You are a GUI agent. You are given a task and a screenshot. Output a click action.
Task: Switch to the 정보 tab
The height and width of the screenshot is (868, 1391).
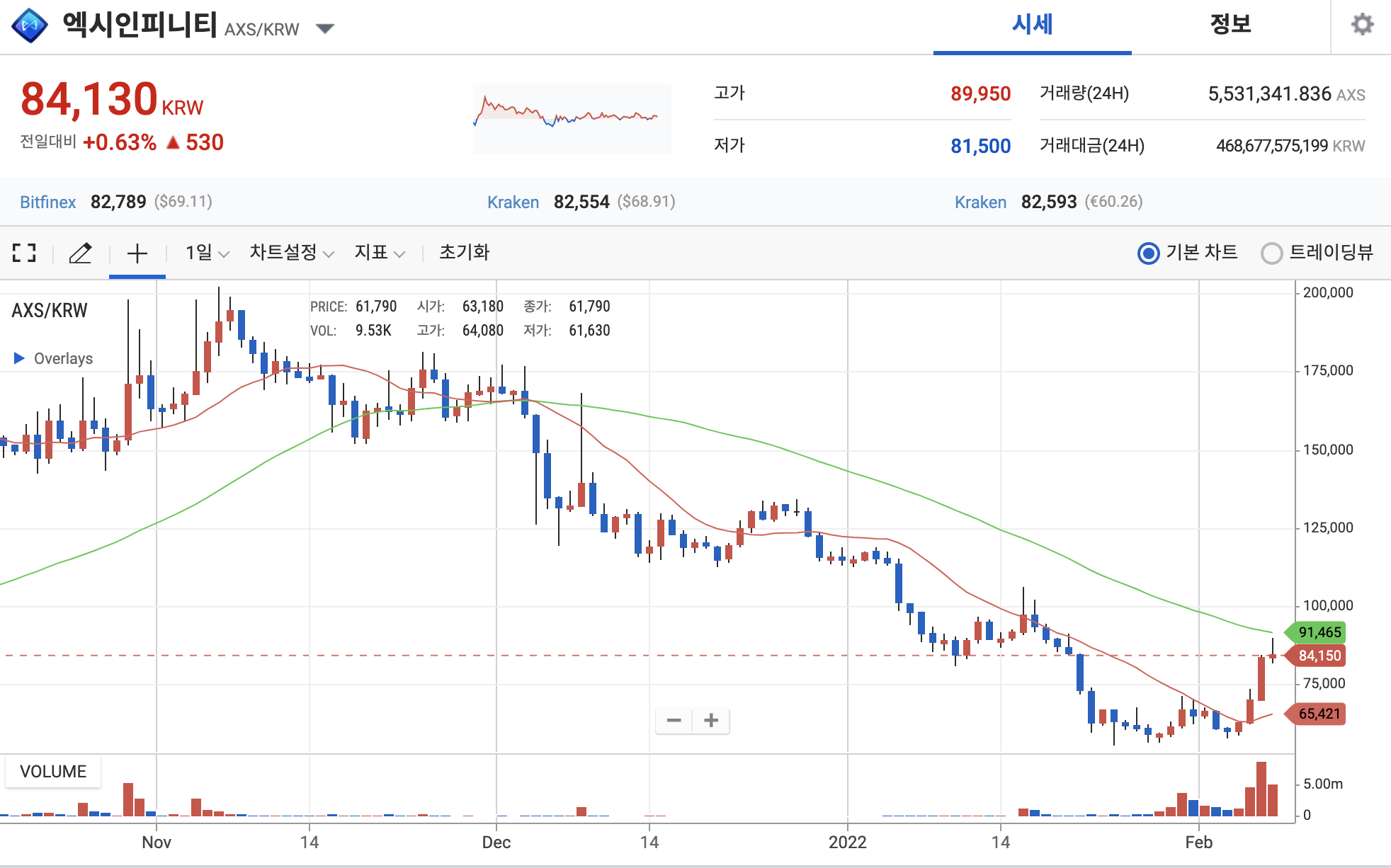[1230, 25]
